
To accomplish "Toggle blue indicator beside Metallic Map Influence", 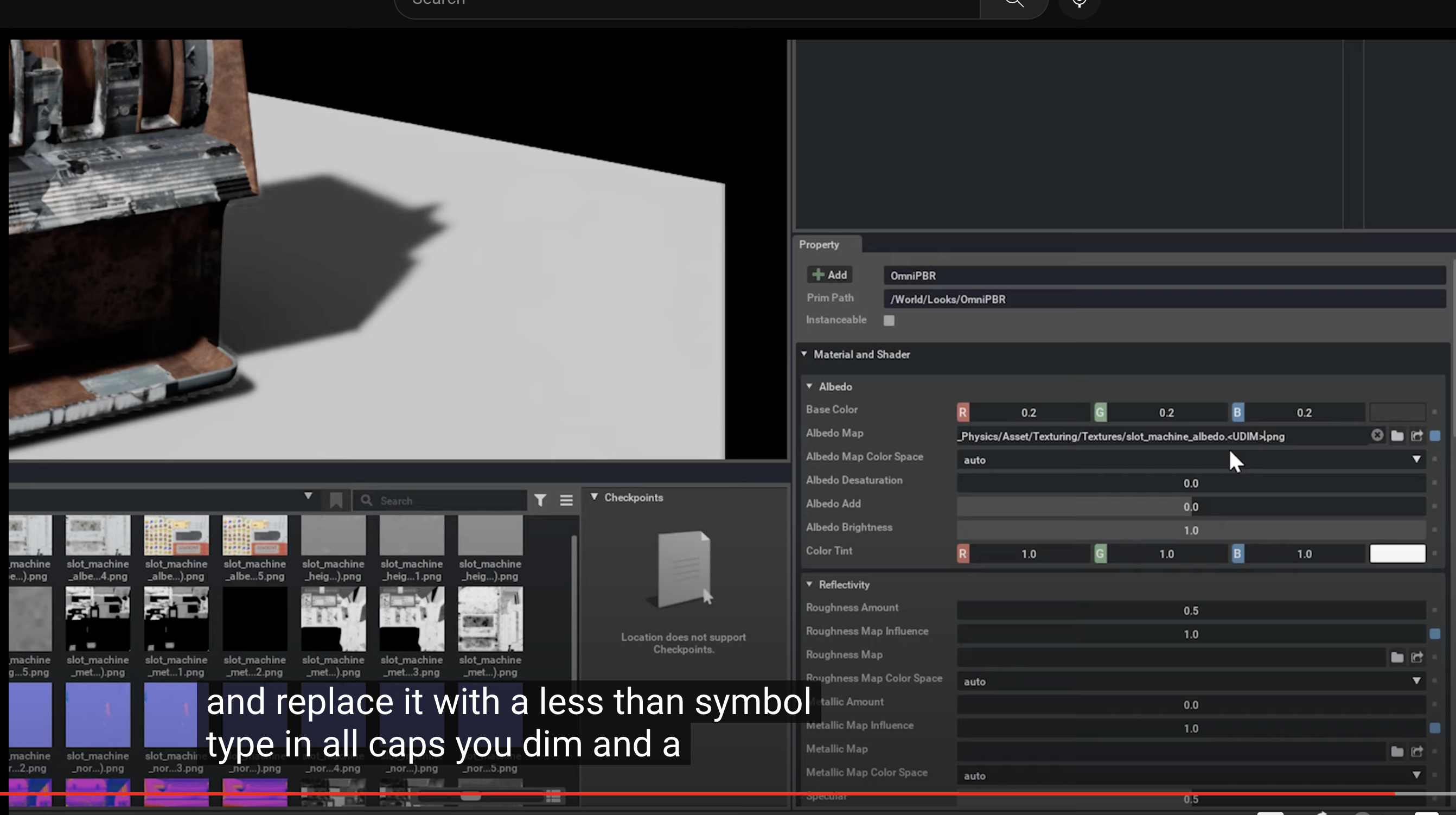I will pos(1434,728).
